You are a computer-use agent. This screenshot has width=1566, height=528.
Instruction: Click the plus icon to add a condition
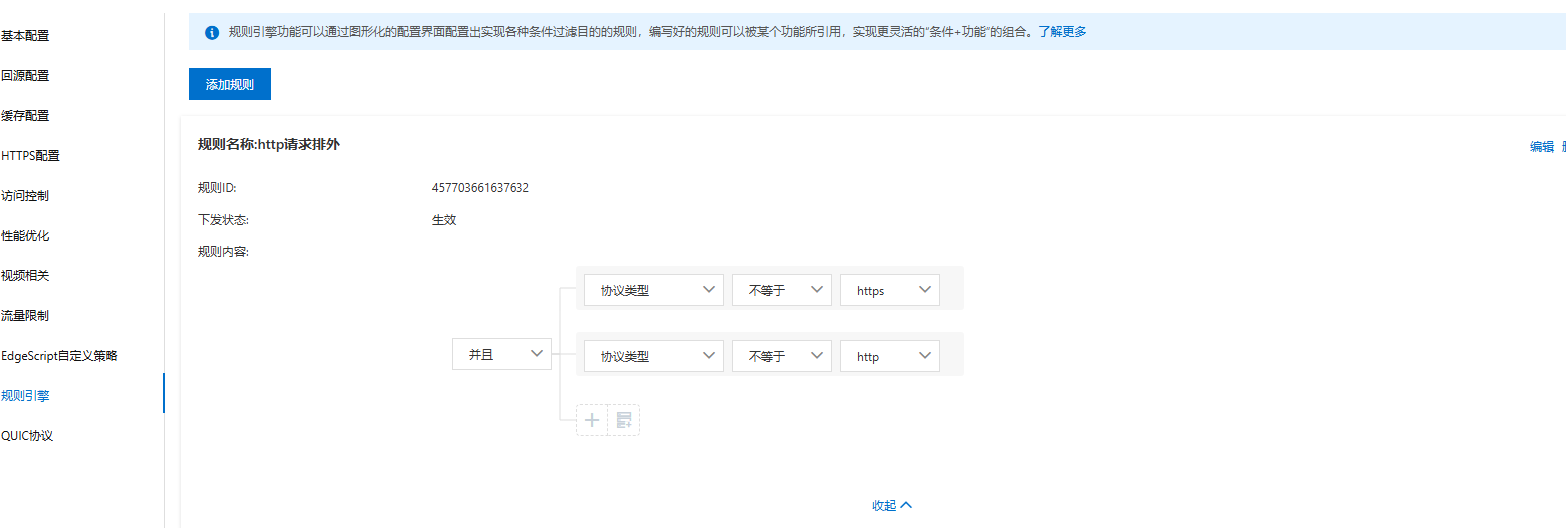[x=592, y=420]
